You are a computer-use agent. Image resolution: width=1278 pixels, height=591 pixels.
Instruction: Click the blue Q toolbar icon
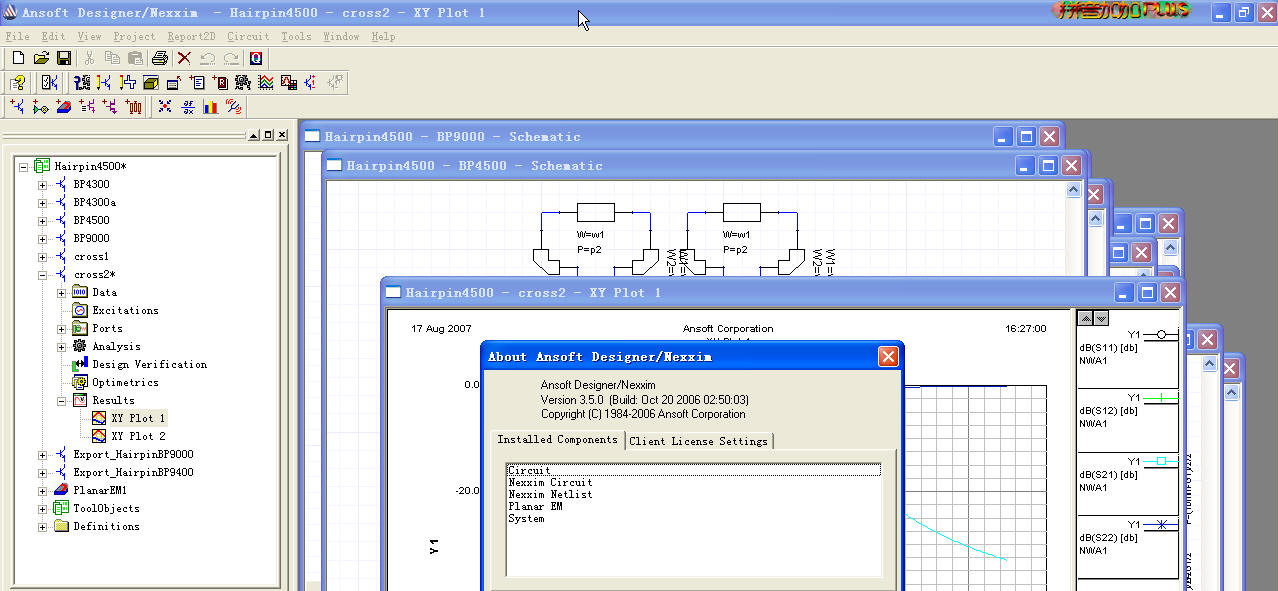point(256,59)
